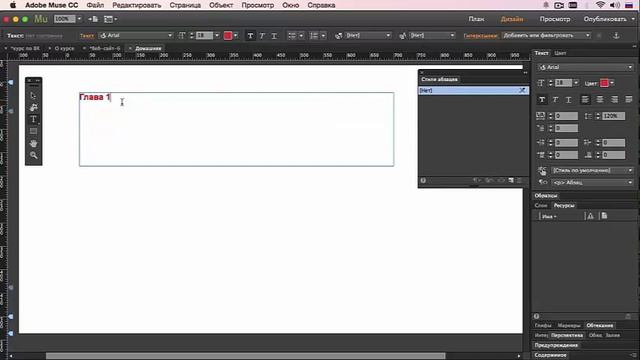Click the Adobe Muse Mu logo
The height and width of the screenshot is (360, 640).
point(41,19)
